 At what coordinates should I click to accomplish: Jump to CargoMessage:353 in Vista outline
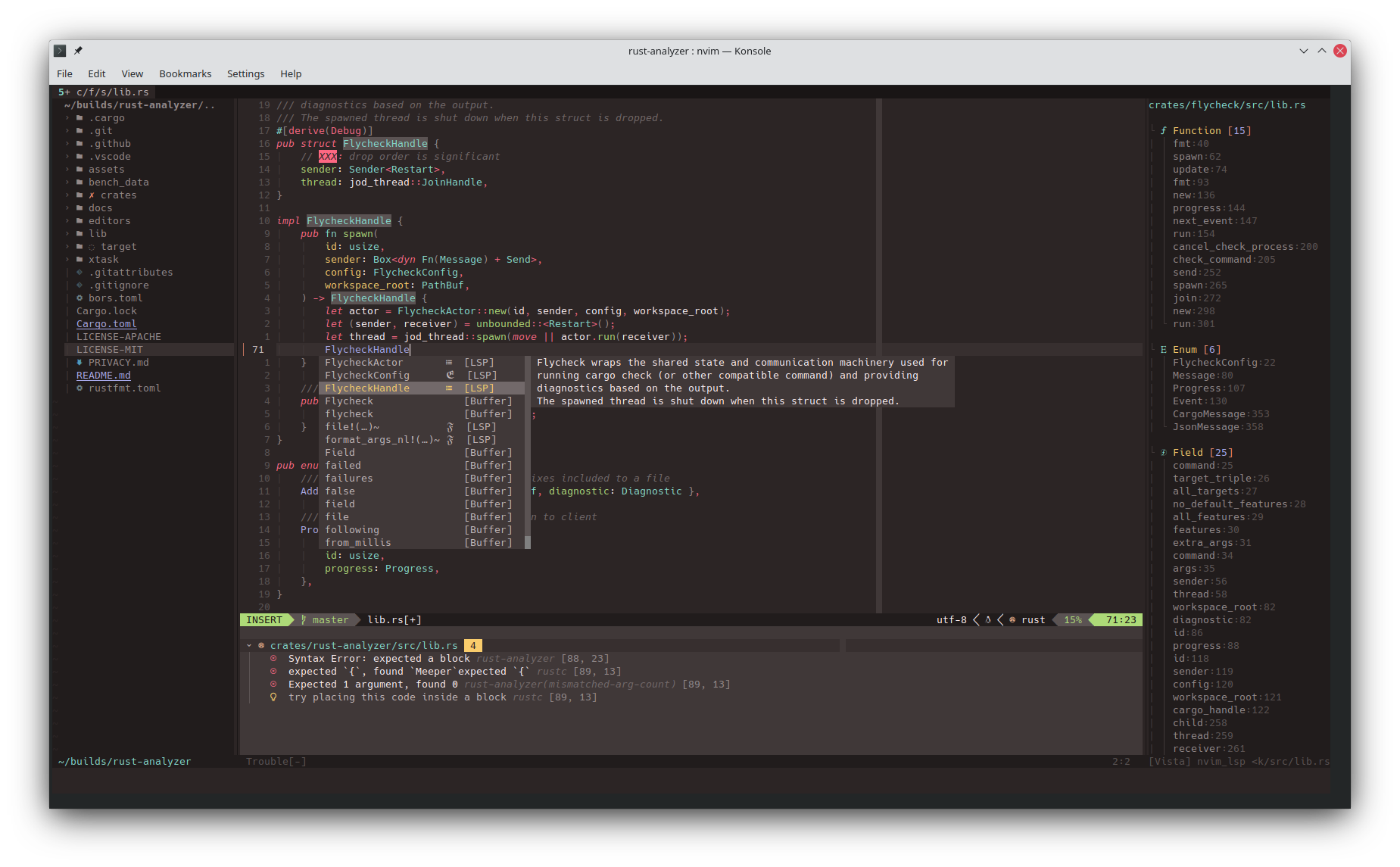pos(1221,414)
